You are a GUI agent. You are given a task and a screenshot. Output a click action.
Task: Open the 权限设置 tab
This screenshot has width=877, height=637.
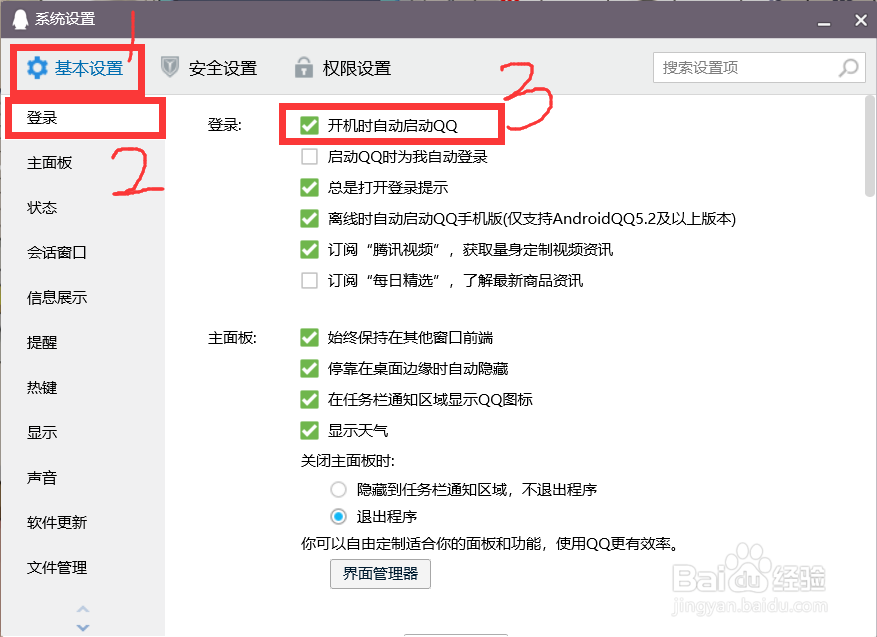pyautogui.click(x=342, y=68)
